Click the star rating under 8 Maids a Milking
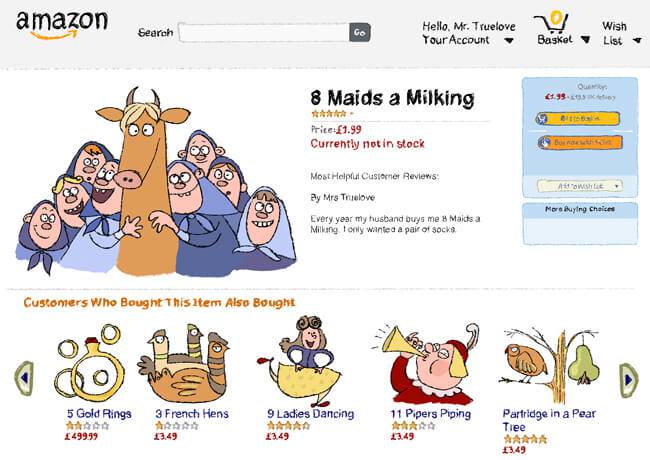 point(329,114)
